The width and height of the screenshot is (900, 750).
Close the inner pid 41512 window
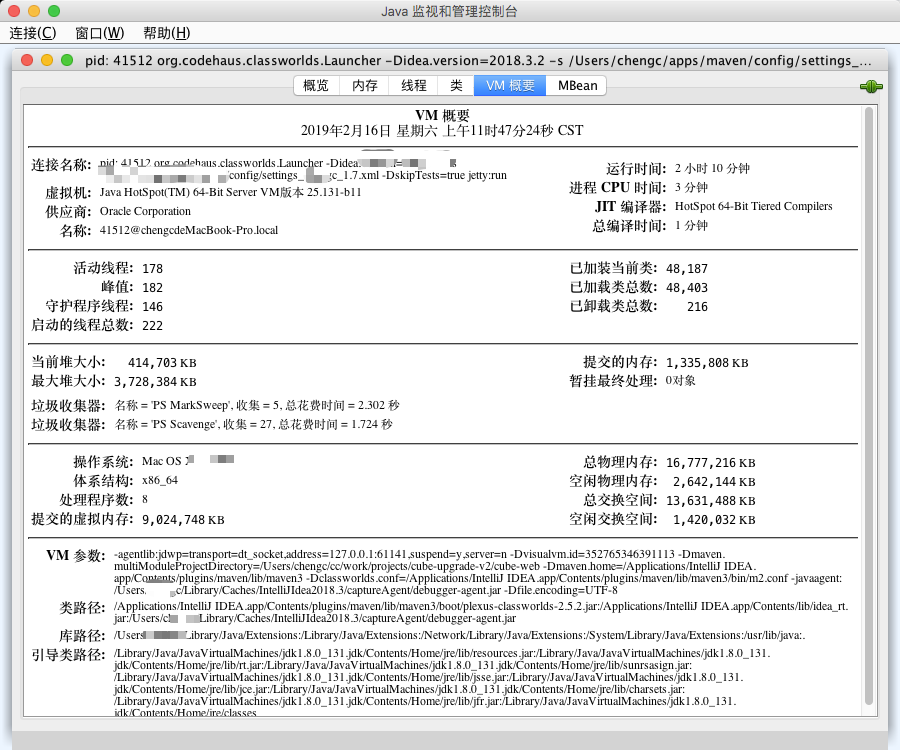[x=27, y=60]
